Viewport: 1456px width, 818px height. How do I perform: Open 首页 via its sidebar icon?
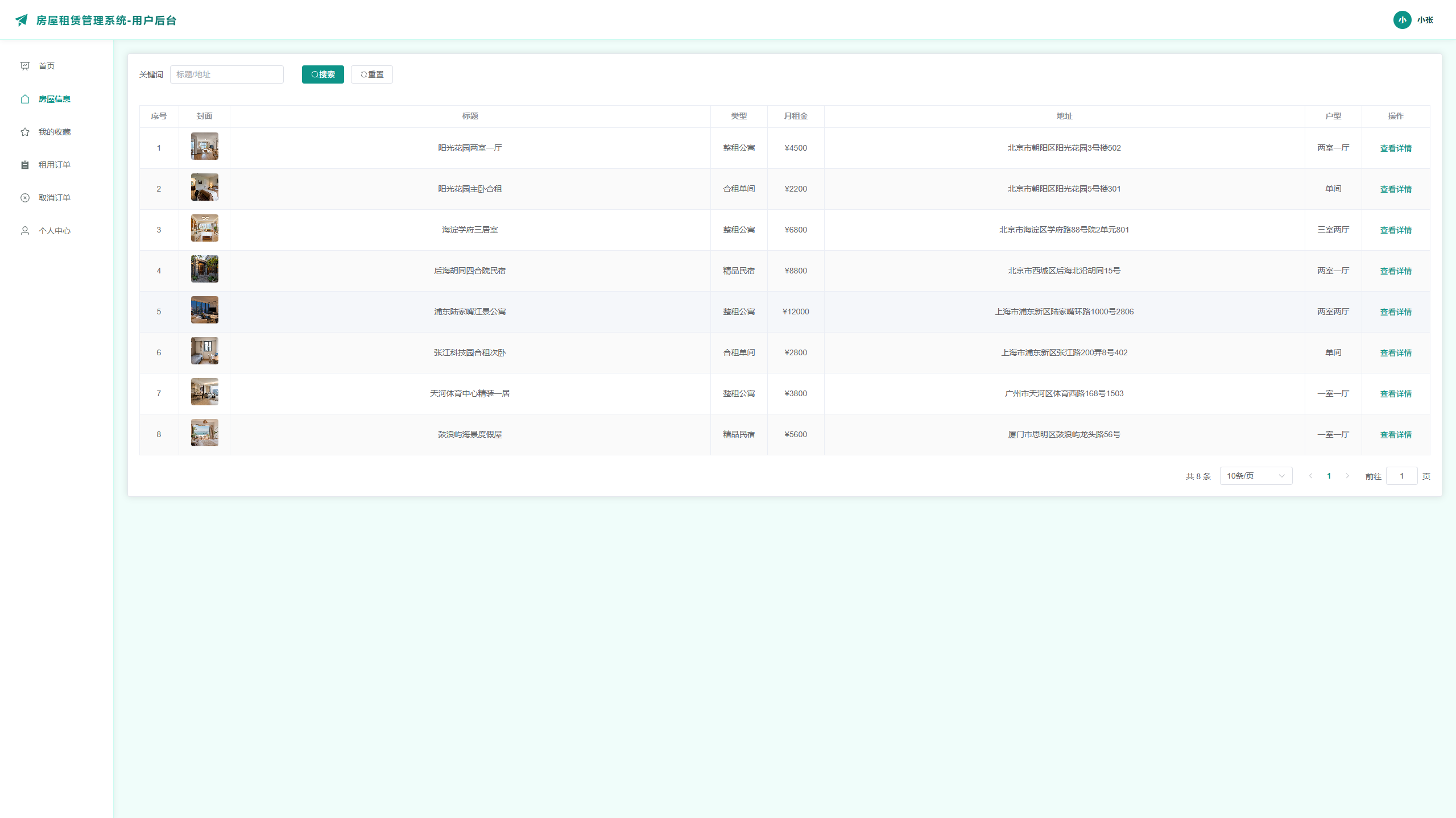coord(25,66)
